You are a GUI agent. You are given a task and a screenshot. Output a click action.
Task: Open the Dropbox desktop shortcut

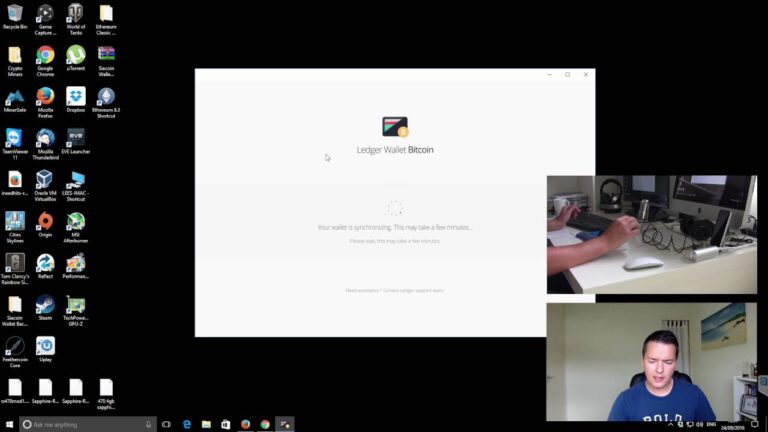(76, 97)
